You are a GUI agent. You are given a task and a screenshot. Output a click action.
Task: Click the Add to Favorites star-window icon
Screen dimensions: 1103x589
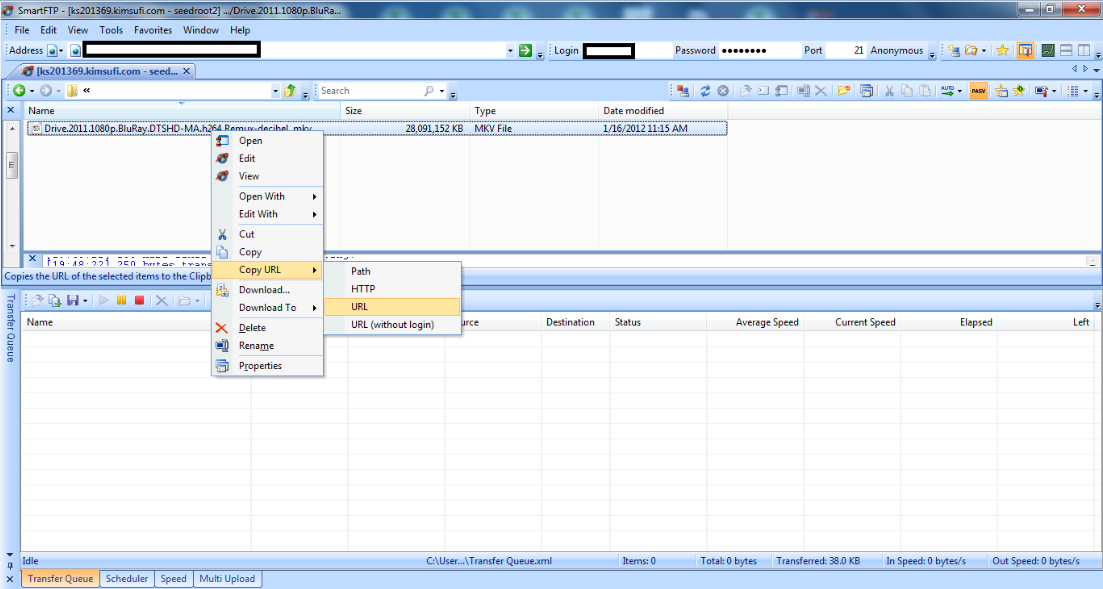click(x=1001, y=91)
